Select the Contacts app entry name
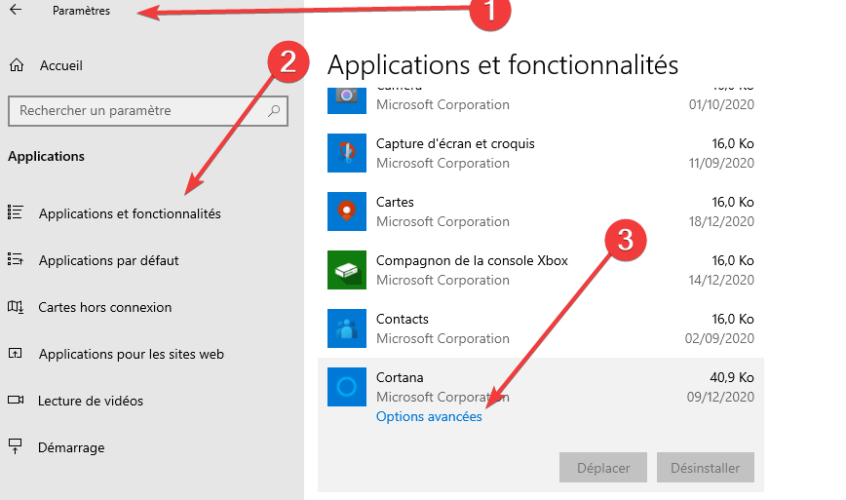The image size is (846, 500). click(x=402, y=319)
